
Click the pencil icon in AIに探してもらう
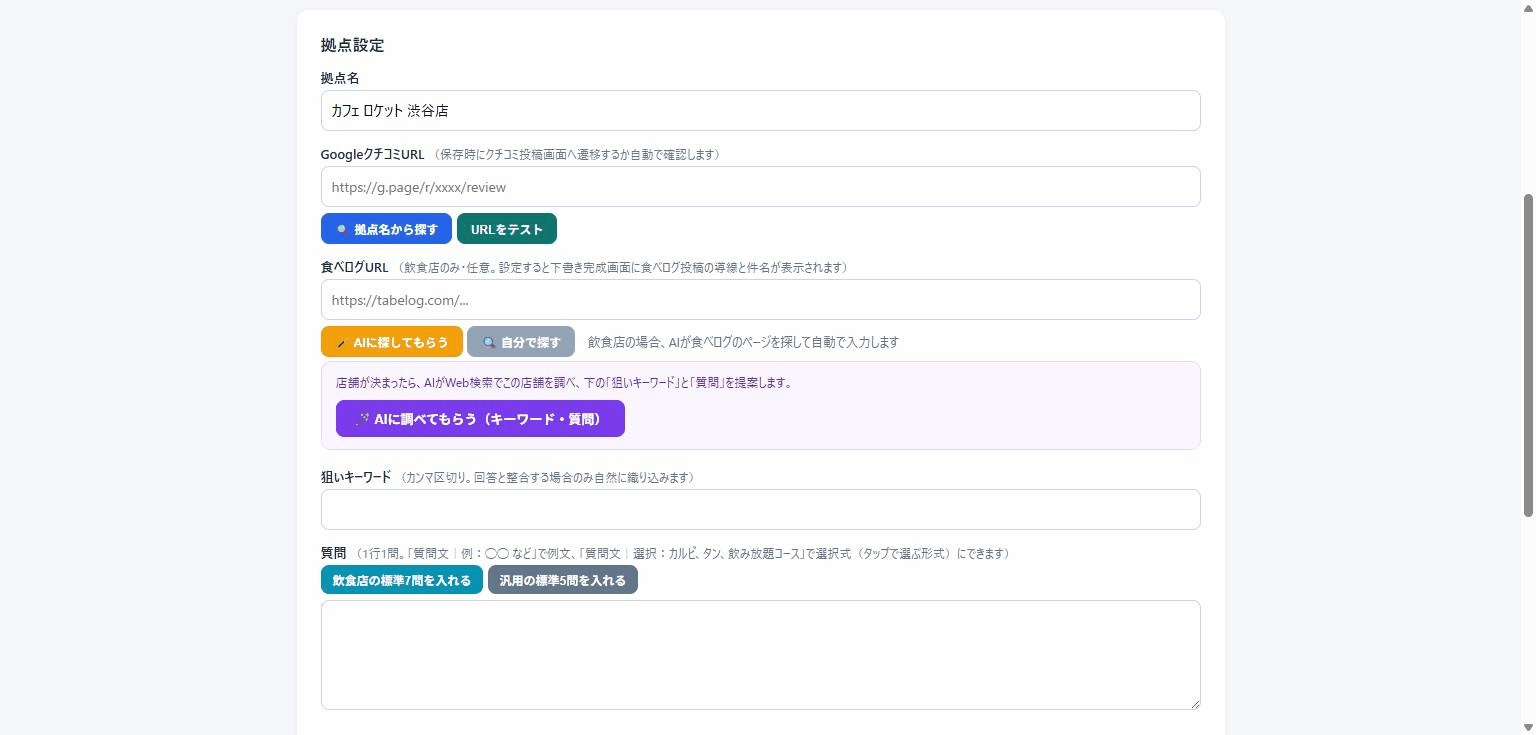pyautogui.click(x=341, y=343)
